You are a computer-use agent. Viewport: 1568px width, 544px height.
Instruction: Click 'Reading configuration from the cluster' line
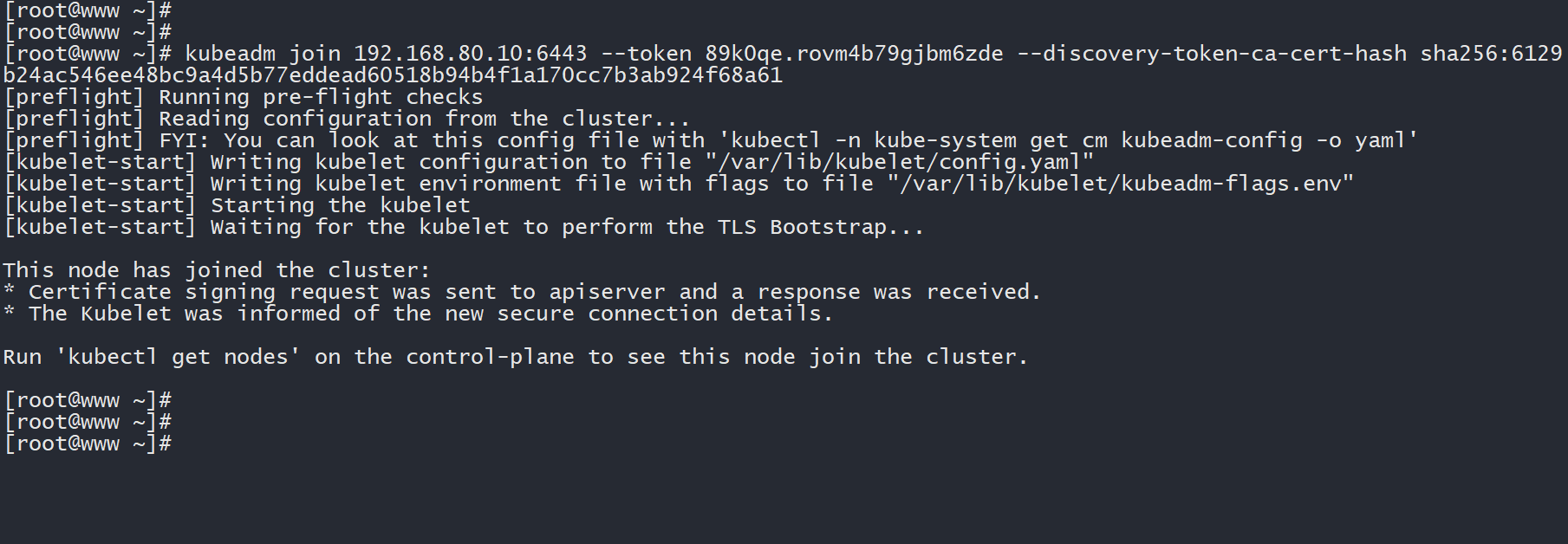tap(424, 119)
